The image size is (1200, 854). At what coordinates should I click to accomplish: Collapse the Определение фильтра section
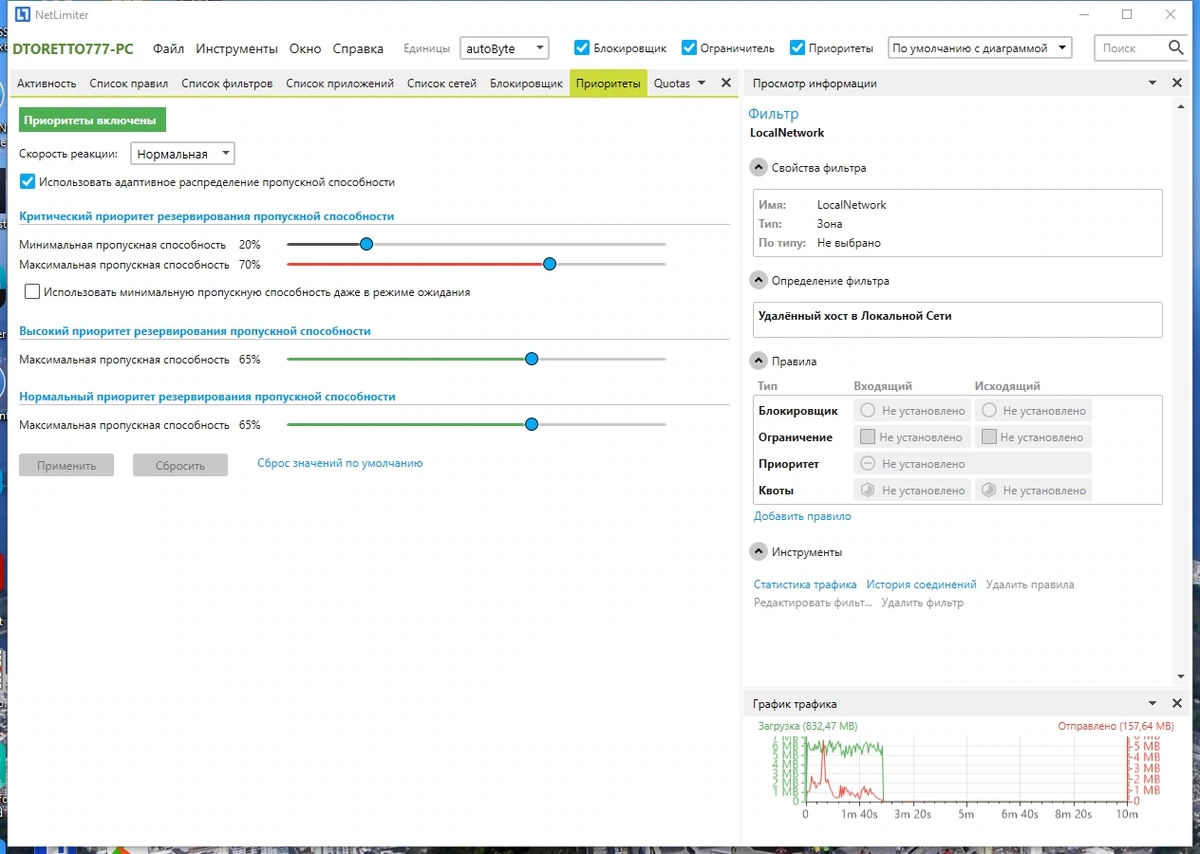[x=759, y=281]
